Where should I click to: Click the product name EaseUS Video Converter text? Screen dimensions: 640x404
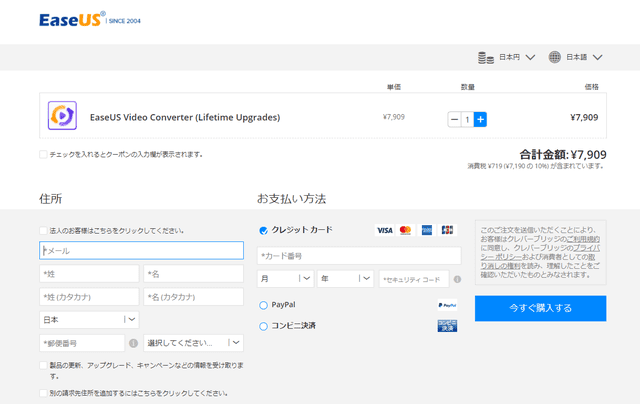pos(185,118)
